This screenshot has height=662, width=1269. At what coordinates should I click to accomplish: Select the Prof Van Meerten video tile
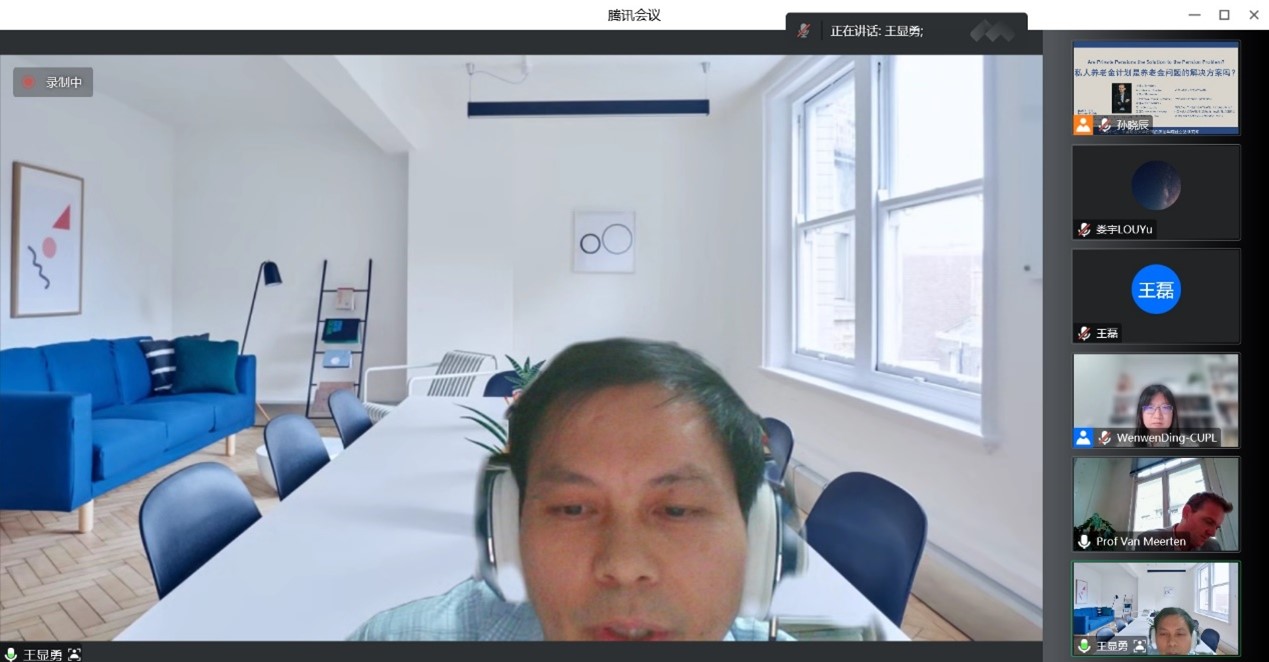[x=1156, y=504]
